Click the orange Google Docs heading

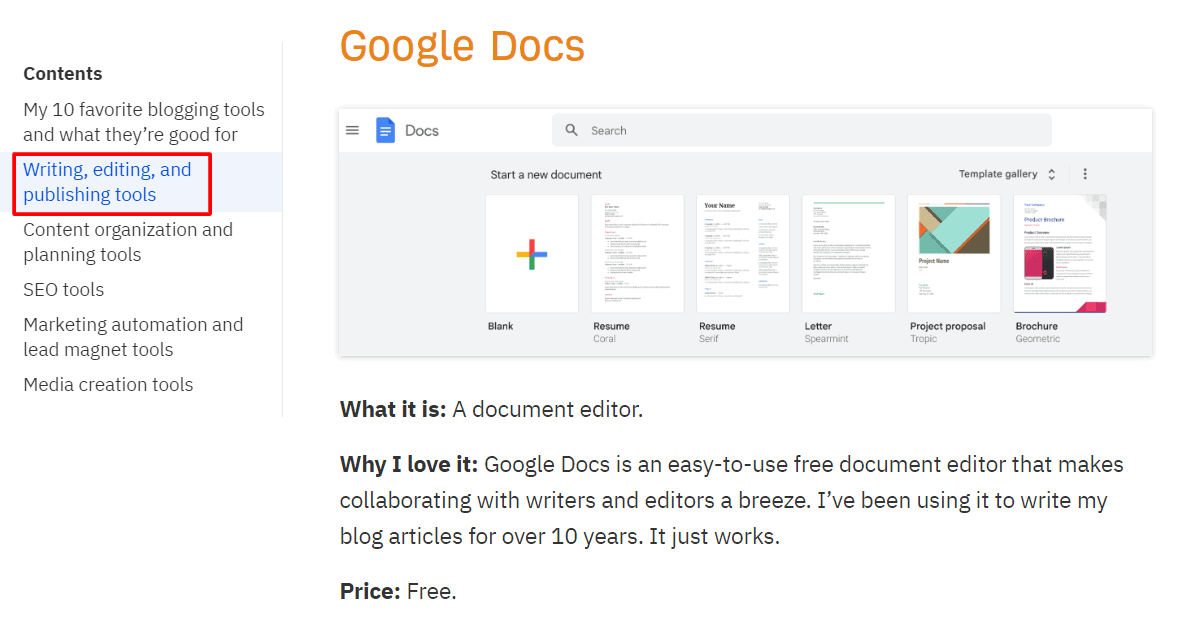coord(462,47)
